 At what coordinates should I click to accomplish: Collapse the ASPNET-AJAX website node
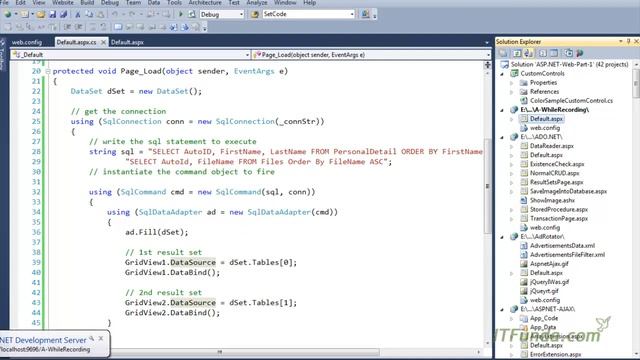(x=502, y=309)
